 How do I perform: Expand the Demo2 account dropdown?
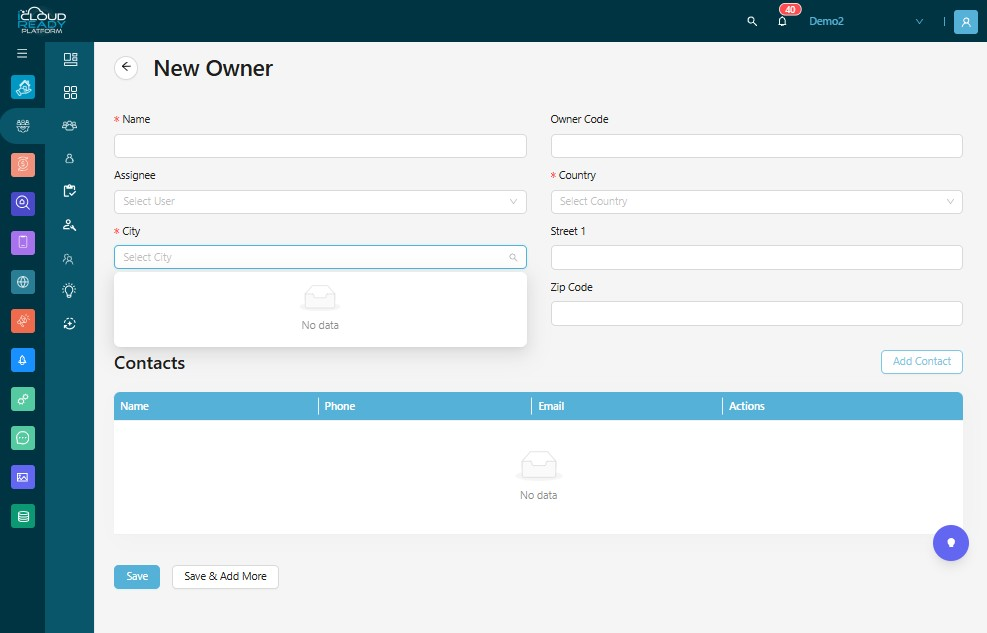866,21
